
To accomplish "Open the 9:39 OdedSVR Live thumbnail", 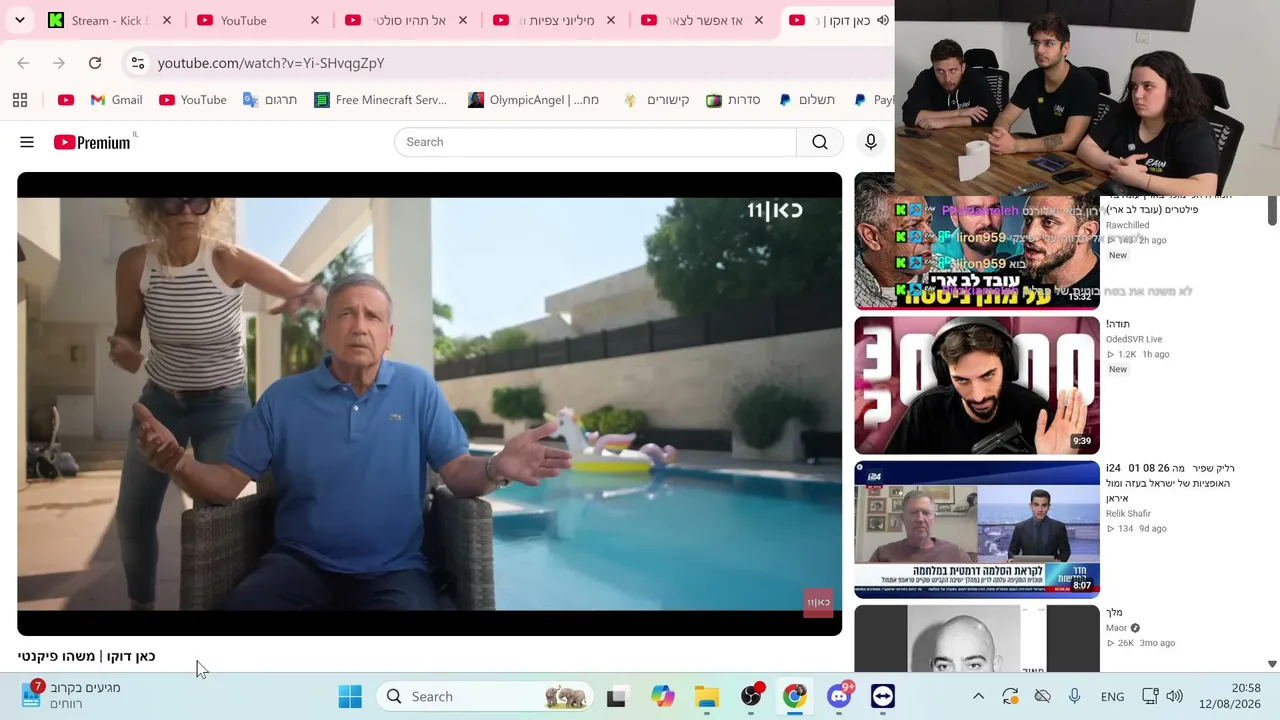I will (x=977, y=385).
